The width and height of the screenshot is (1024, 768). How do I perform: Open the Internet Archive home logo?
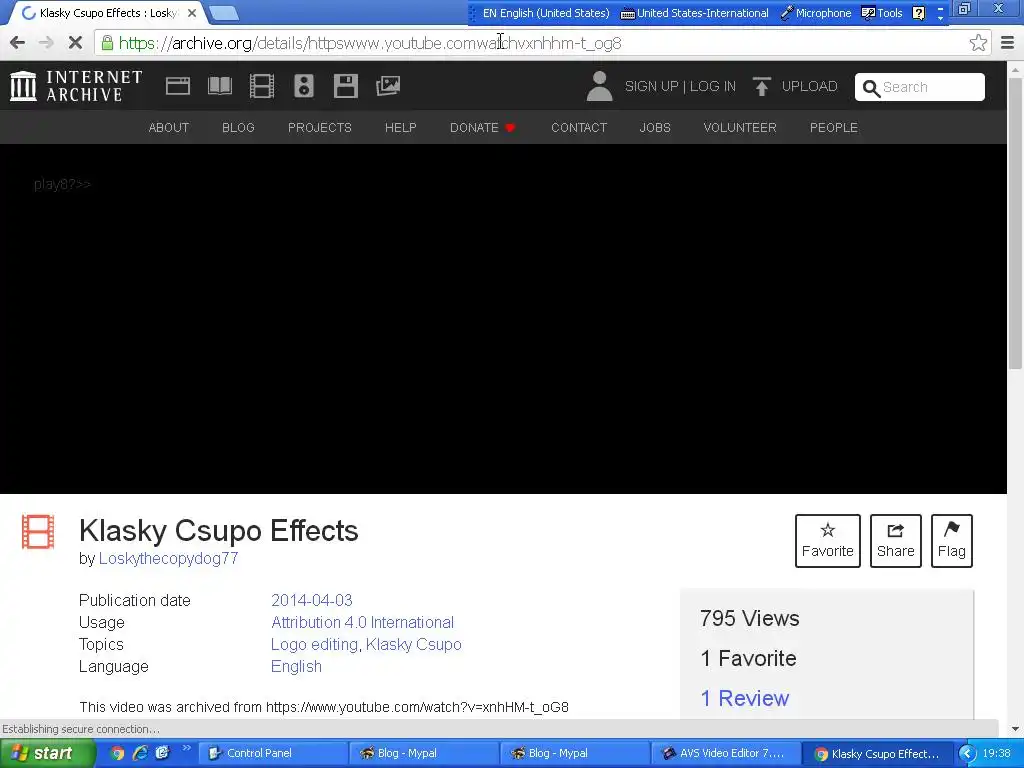[x=76, y=86]
